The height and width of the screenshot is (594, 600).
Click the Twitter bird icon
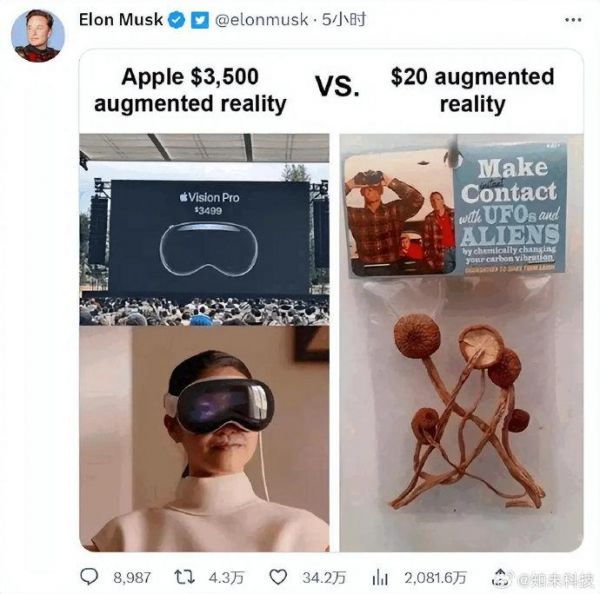(x=200, y=20)
